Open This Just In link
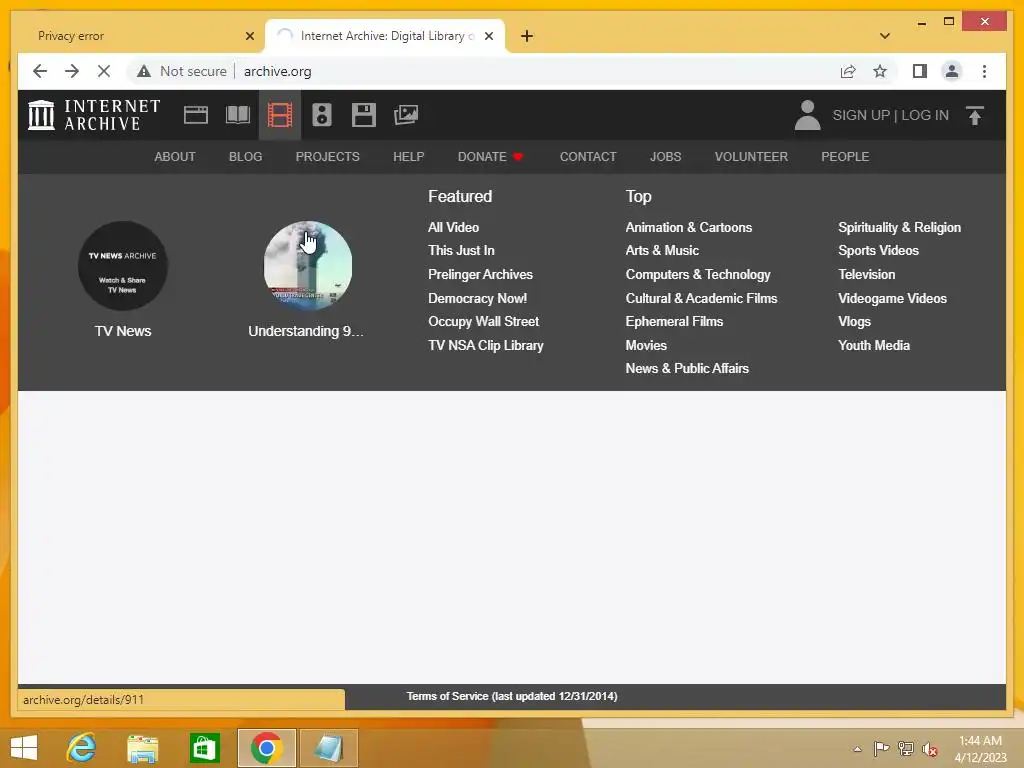 coord(461,250)
